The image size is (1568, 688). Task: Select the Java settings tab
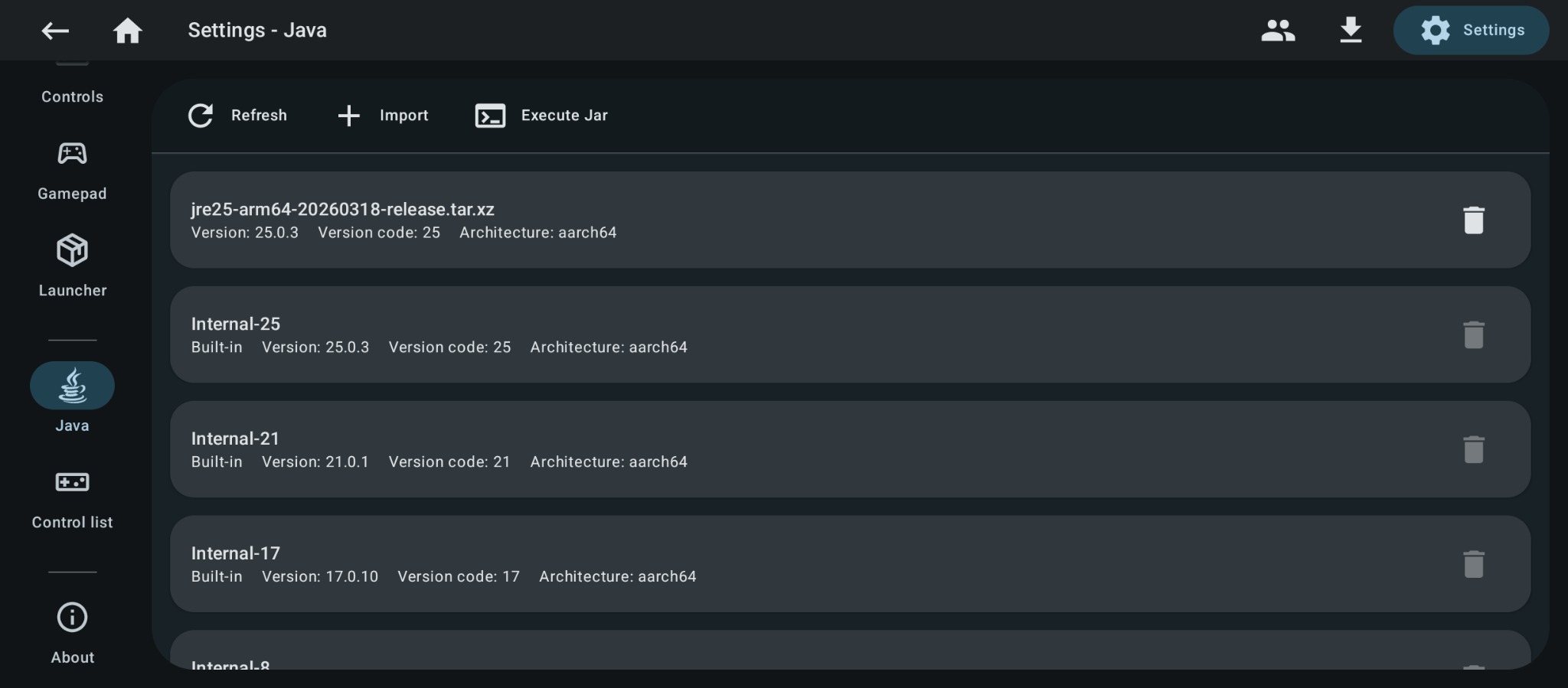[x=73, y=399]
